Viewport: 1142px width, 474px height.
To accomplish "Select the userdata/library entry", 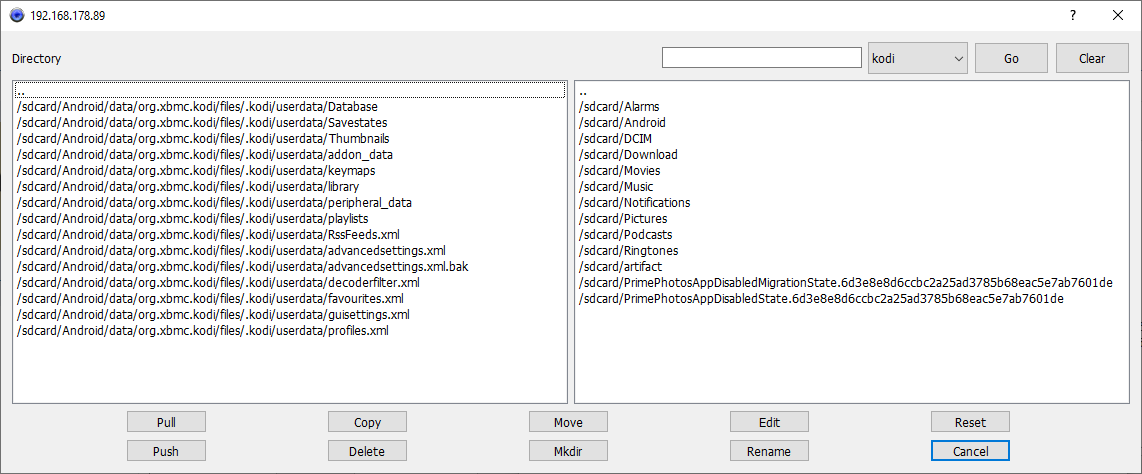I will [x=290, y=187].
